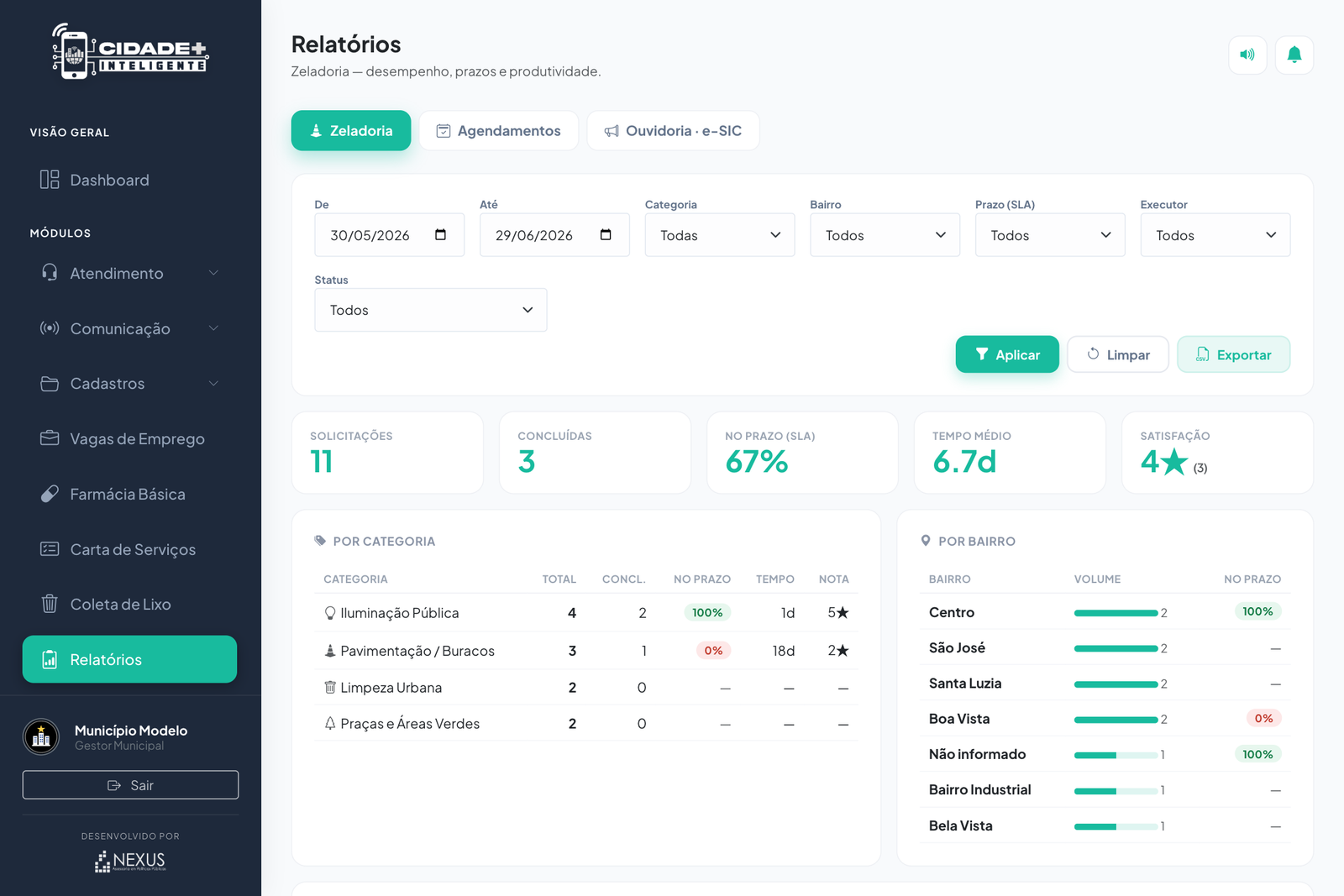Click the sound speaker icon

[x=1247, y=55]
